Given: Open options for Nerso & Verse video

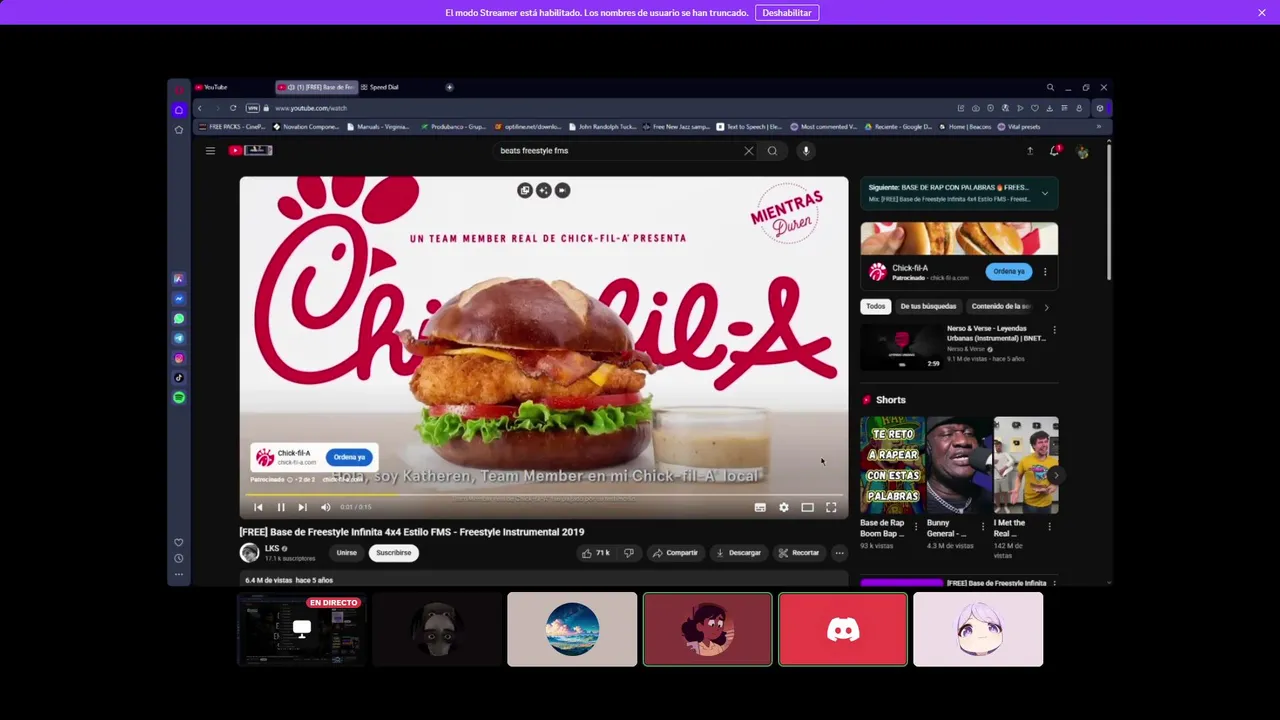Looking at the screenshot, I should tap(1054, 330).
